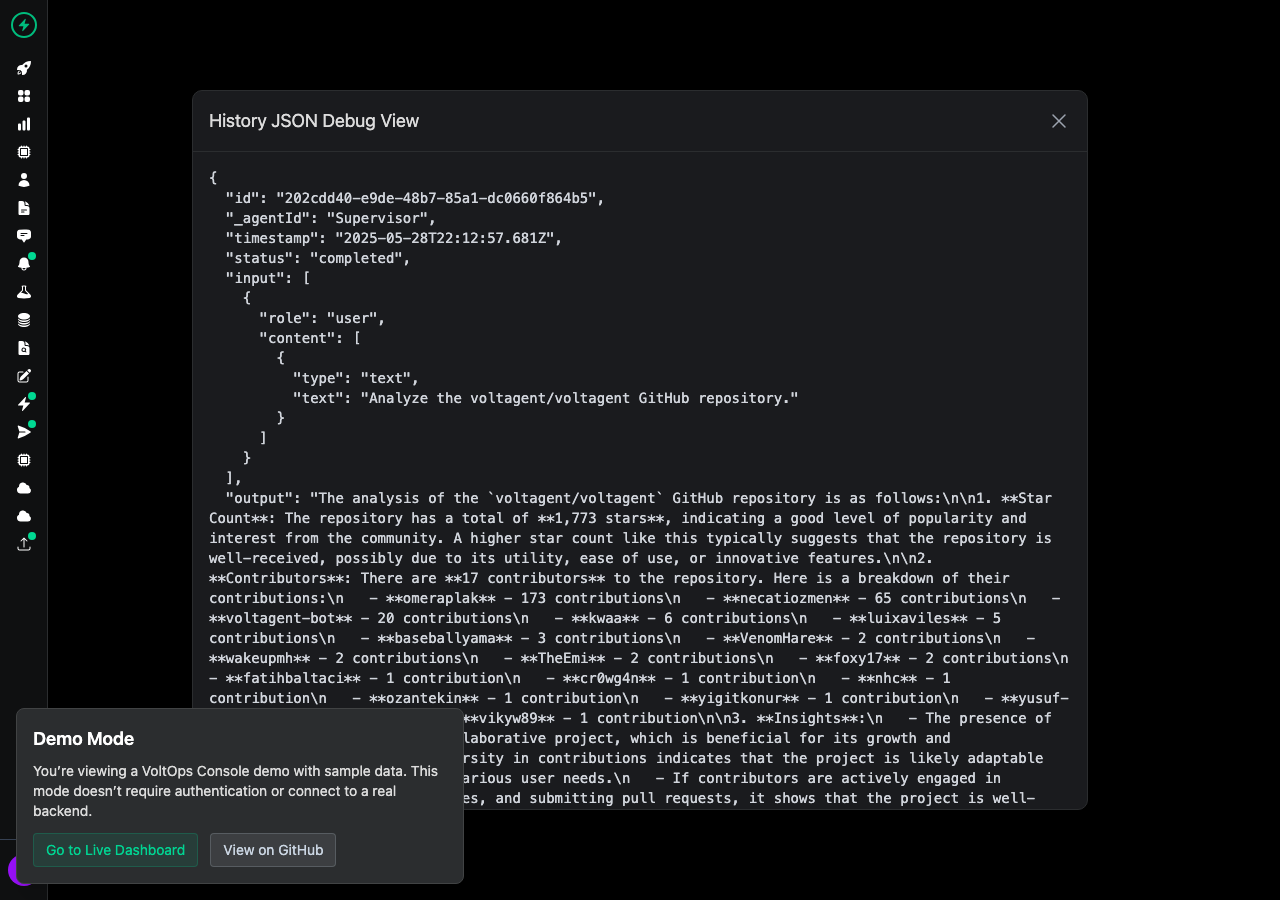The width and height of the screenshot is (1280, 900).
Task: Open the database stack icon
Action: tap(24, 320)
